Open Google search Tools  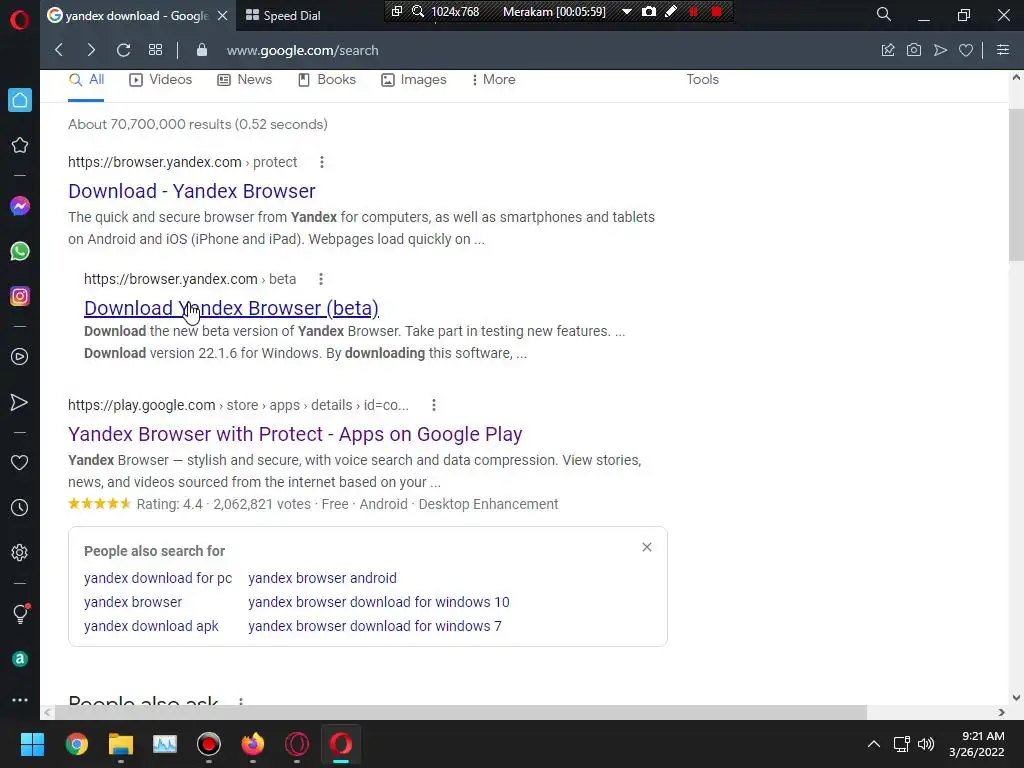702,80
